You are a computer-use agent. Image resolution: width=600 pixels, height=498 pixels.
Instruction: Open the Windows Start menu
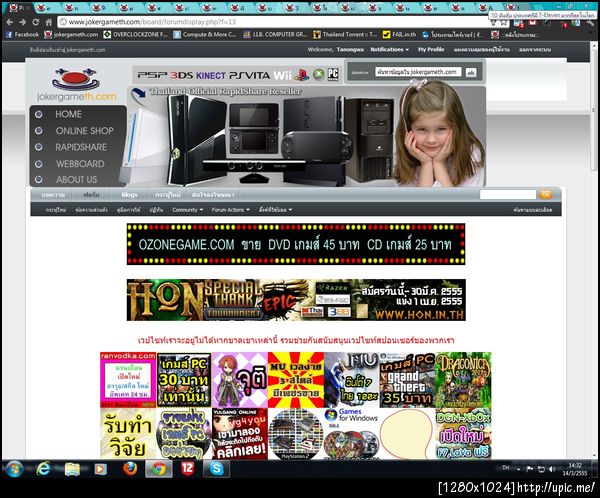tap(15, 469)
